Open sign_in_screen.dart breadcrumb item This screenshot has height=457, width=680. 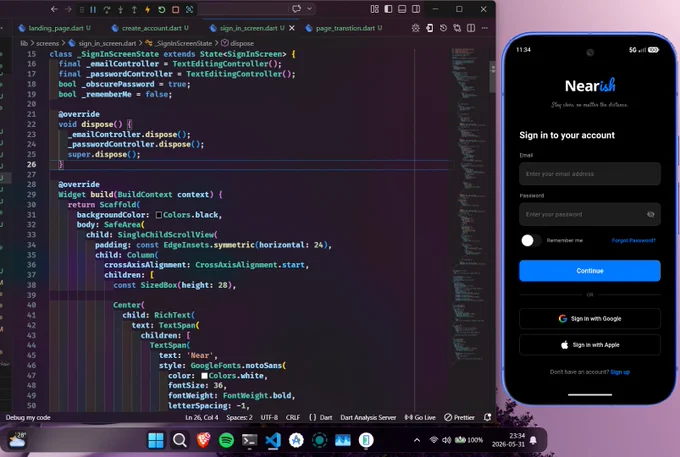click(x=107, y=43)
